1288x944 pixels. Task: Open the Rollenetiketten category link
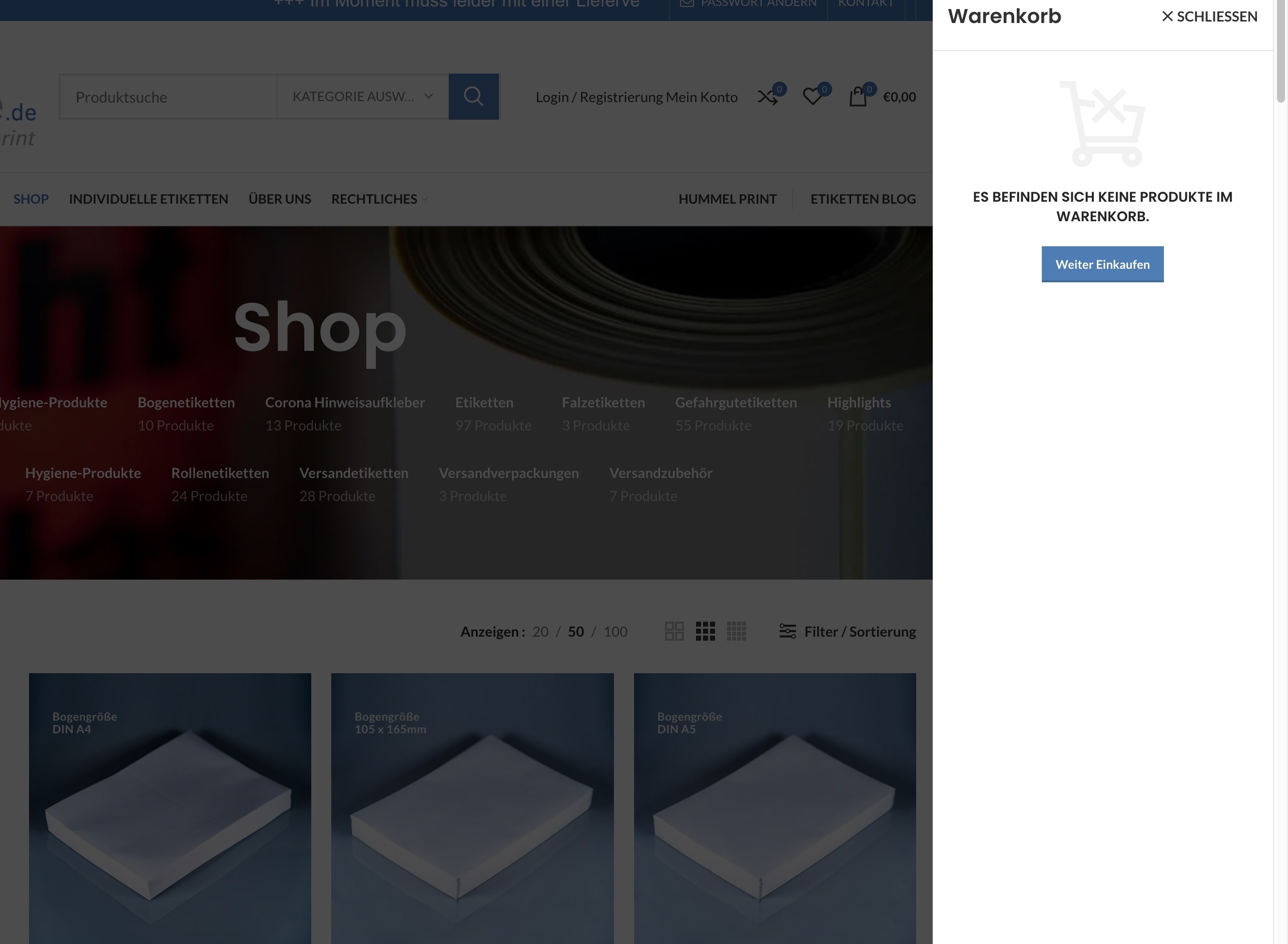(x=220, y=473)
